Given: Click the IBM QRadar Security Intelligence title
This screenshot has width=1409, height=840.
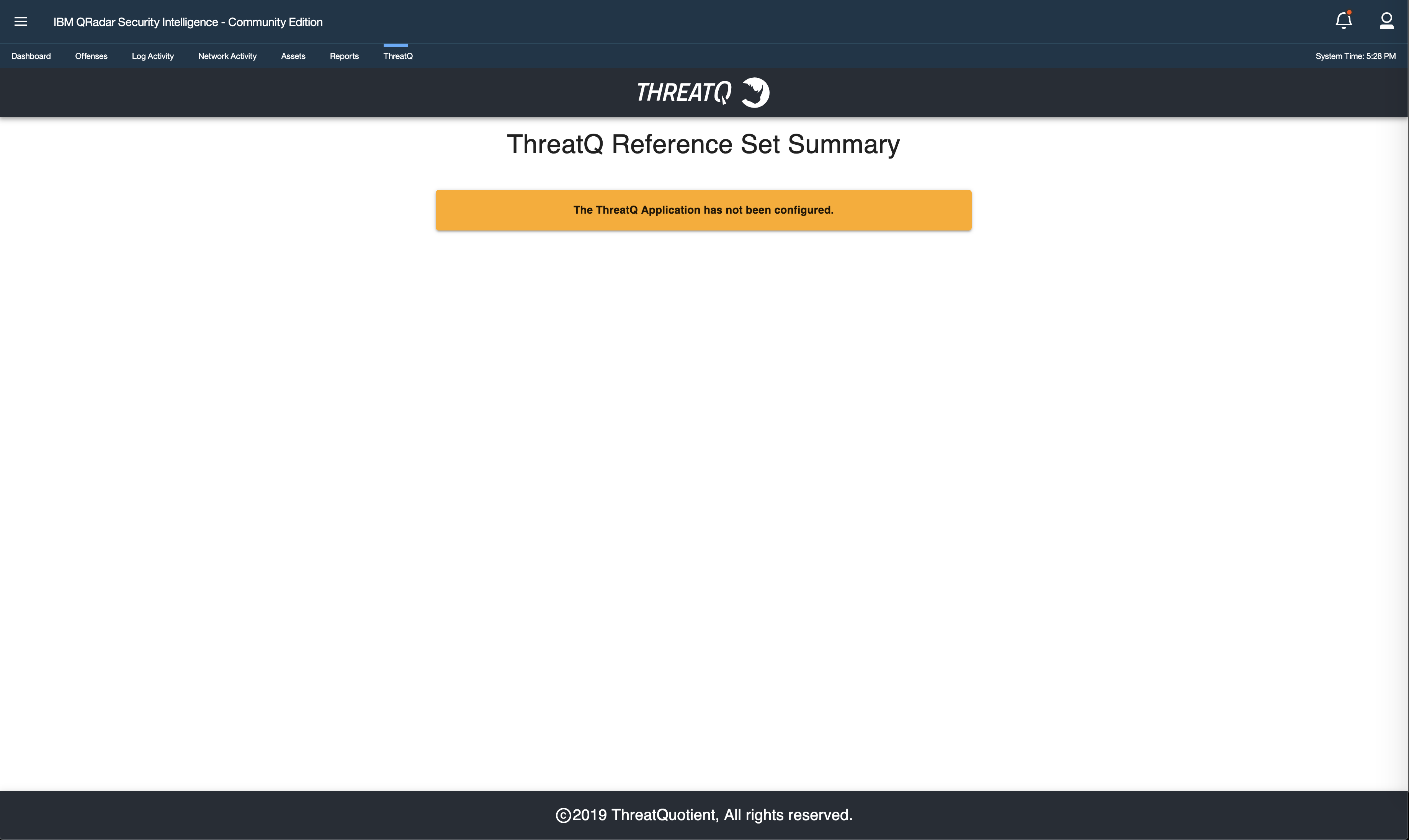Looking at the screenshot, I should coord(188,22).
